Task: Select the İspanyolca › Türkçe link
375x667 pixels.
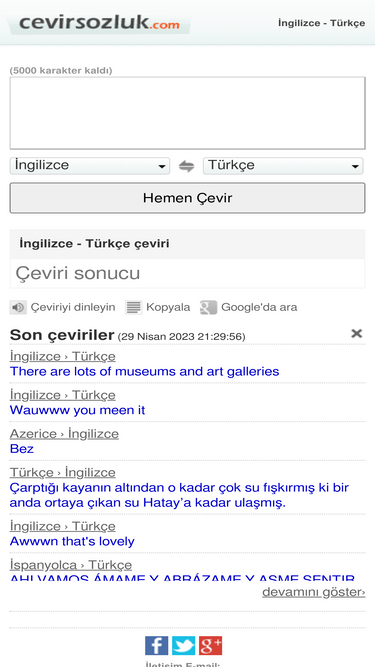Action: 71,565
